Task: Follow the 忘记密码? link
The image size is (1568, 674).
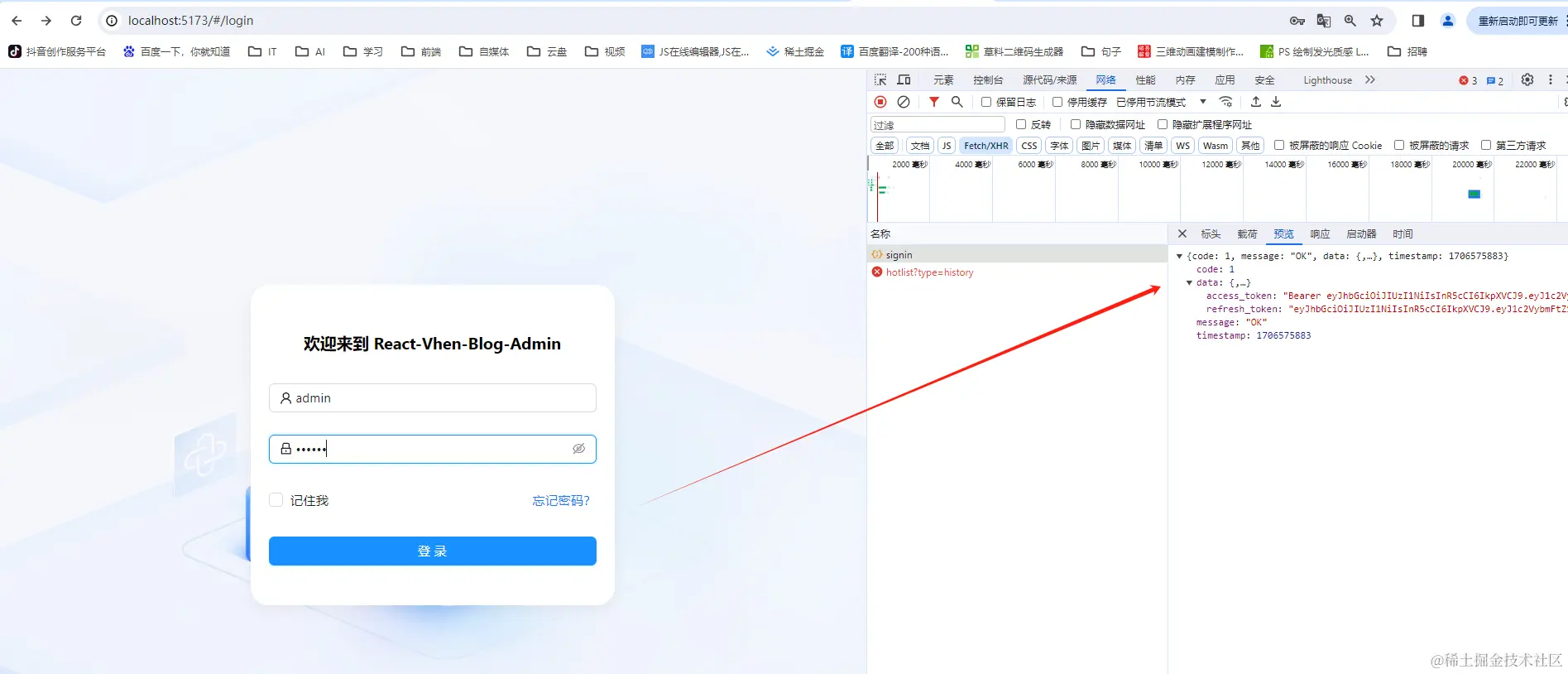Action: pyautogui.click(x=561, y=501)
